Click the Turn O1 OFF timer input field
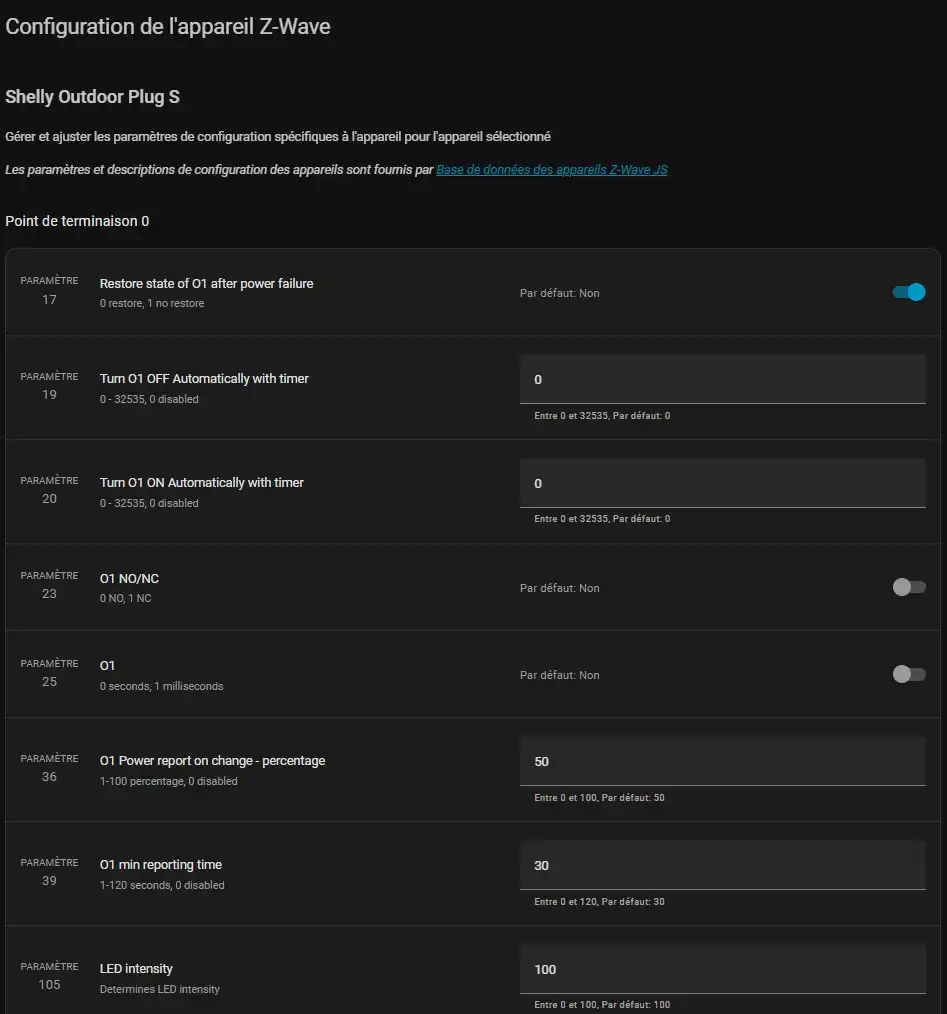Image resolution: width=947 pixels, height=1014 pixels. click(722, 380)
